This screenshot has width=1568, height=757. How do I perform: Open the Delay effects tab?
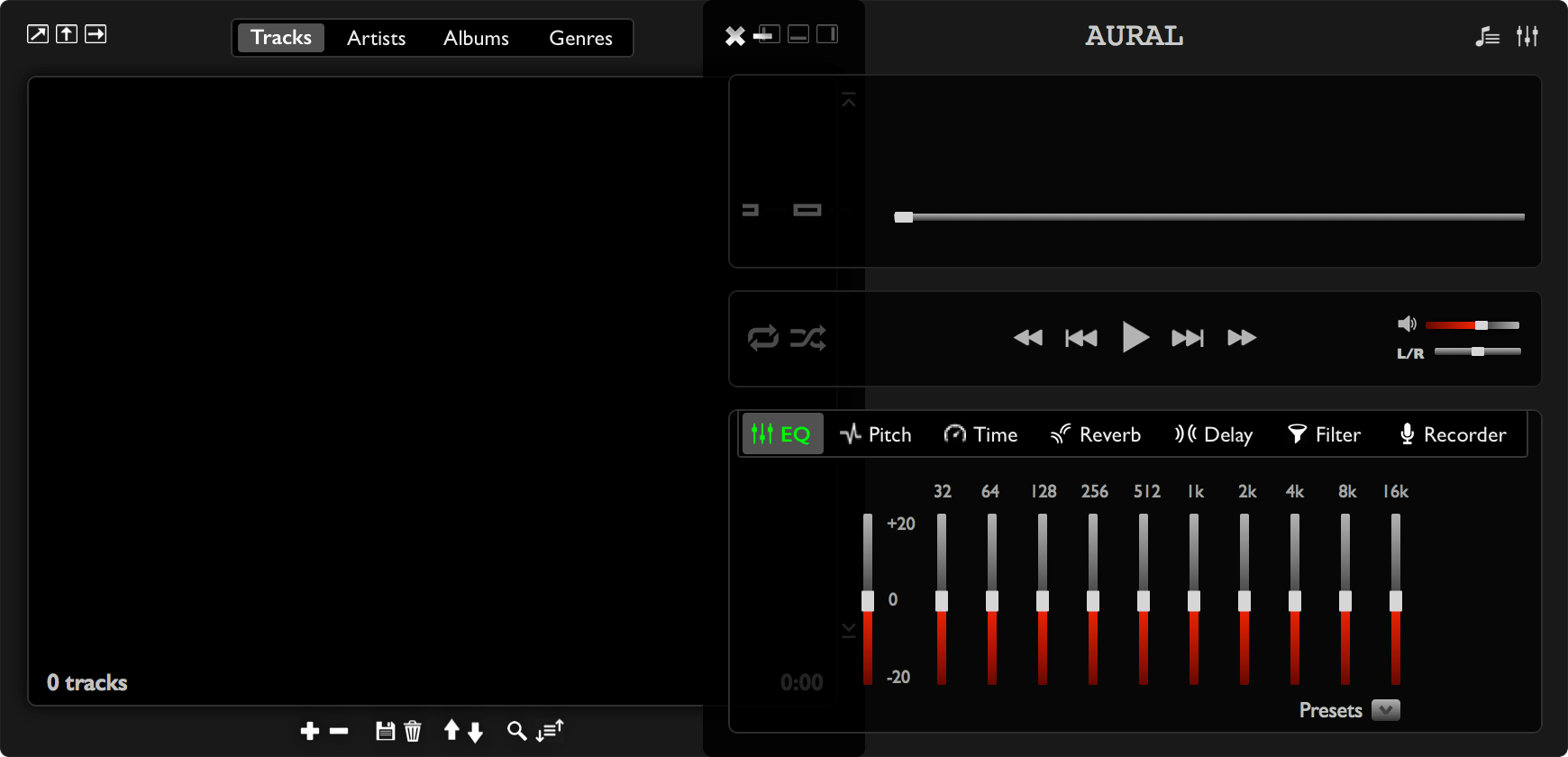(1214, 434)
